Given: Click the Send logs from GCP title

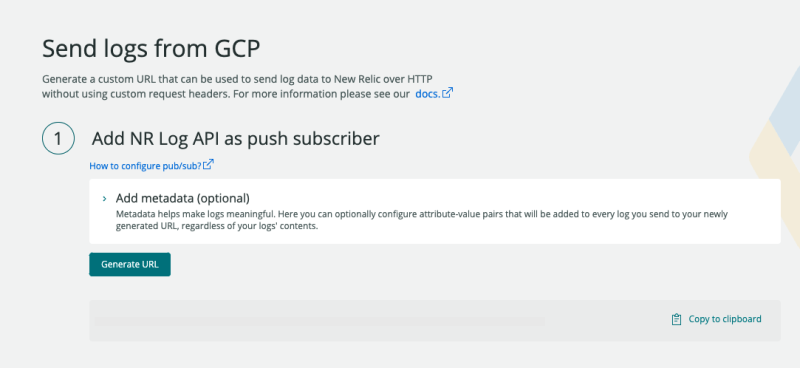Looking at the screenshot, I should pyautogui.click(x=151, y=50).
